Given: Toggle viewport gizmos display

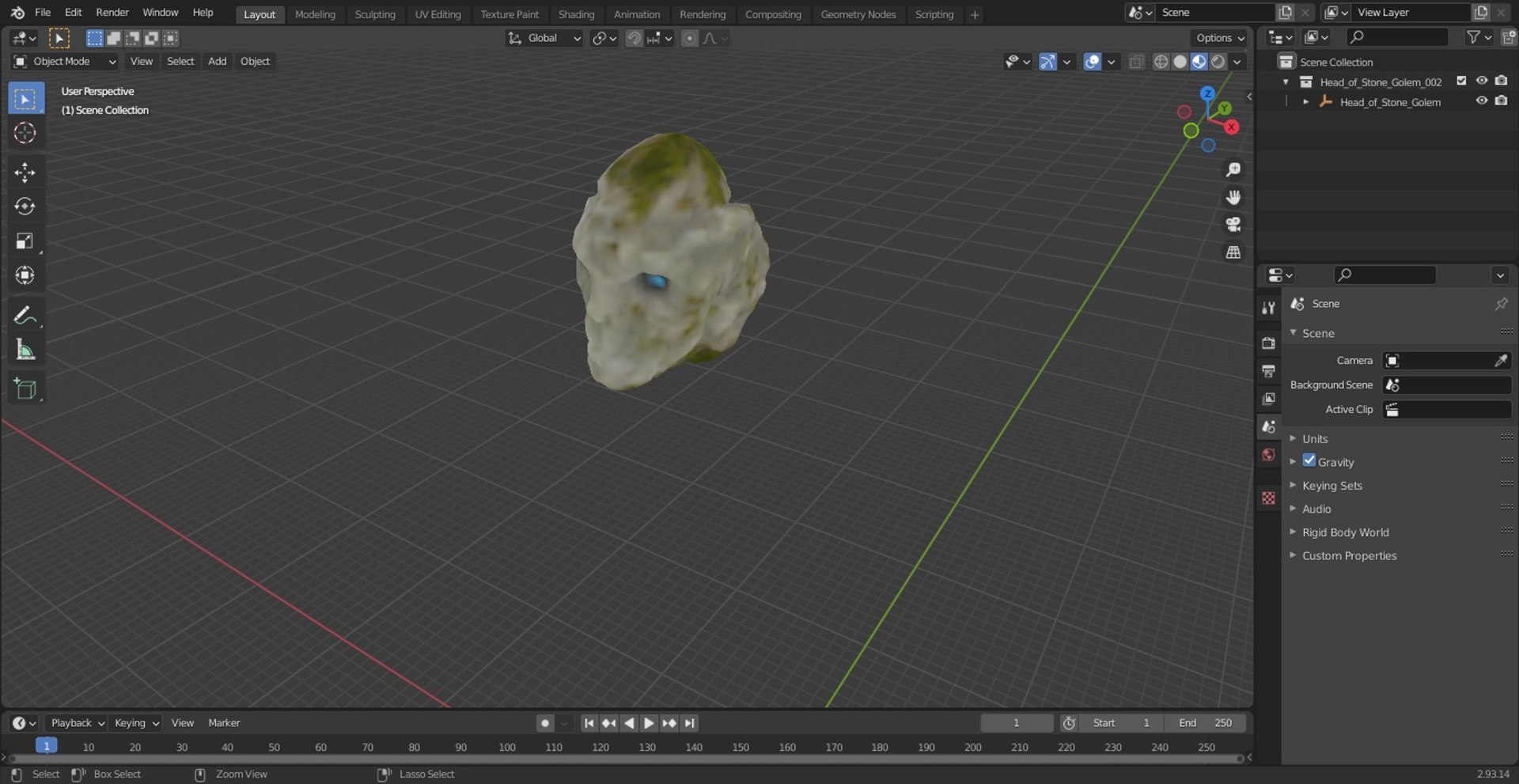Looking at the screenshot, I should (1047, 62).
